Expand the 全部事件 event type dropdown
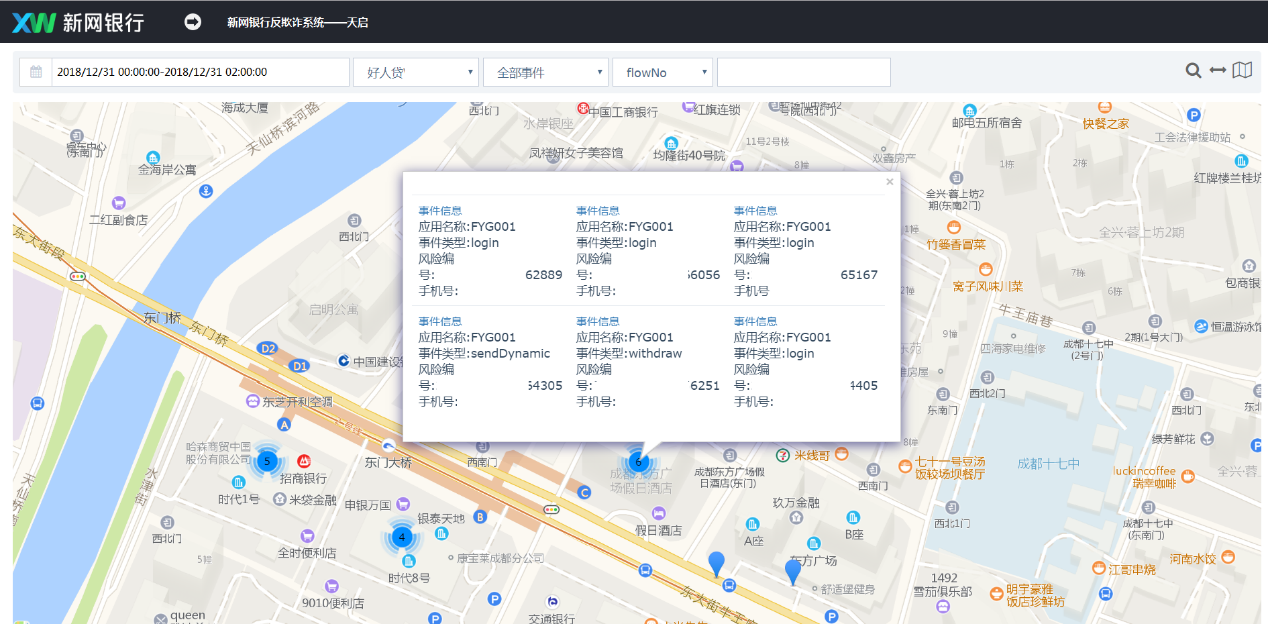 [x=546, y=72]
